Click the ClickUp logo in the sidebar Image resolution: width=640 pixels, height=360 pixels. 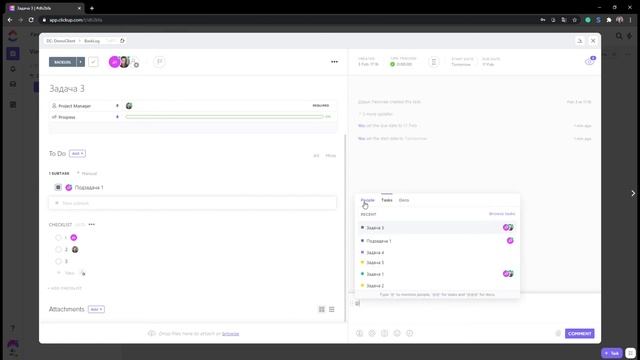(13, 36)
